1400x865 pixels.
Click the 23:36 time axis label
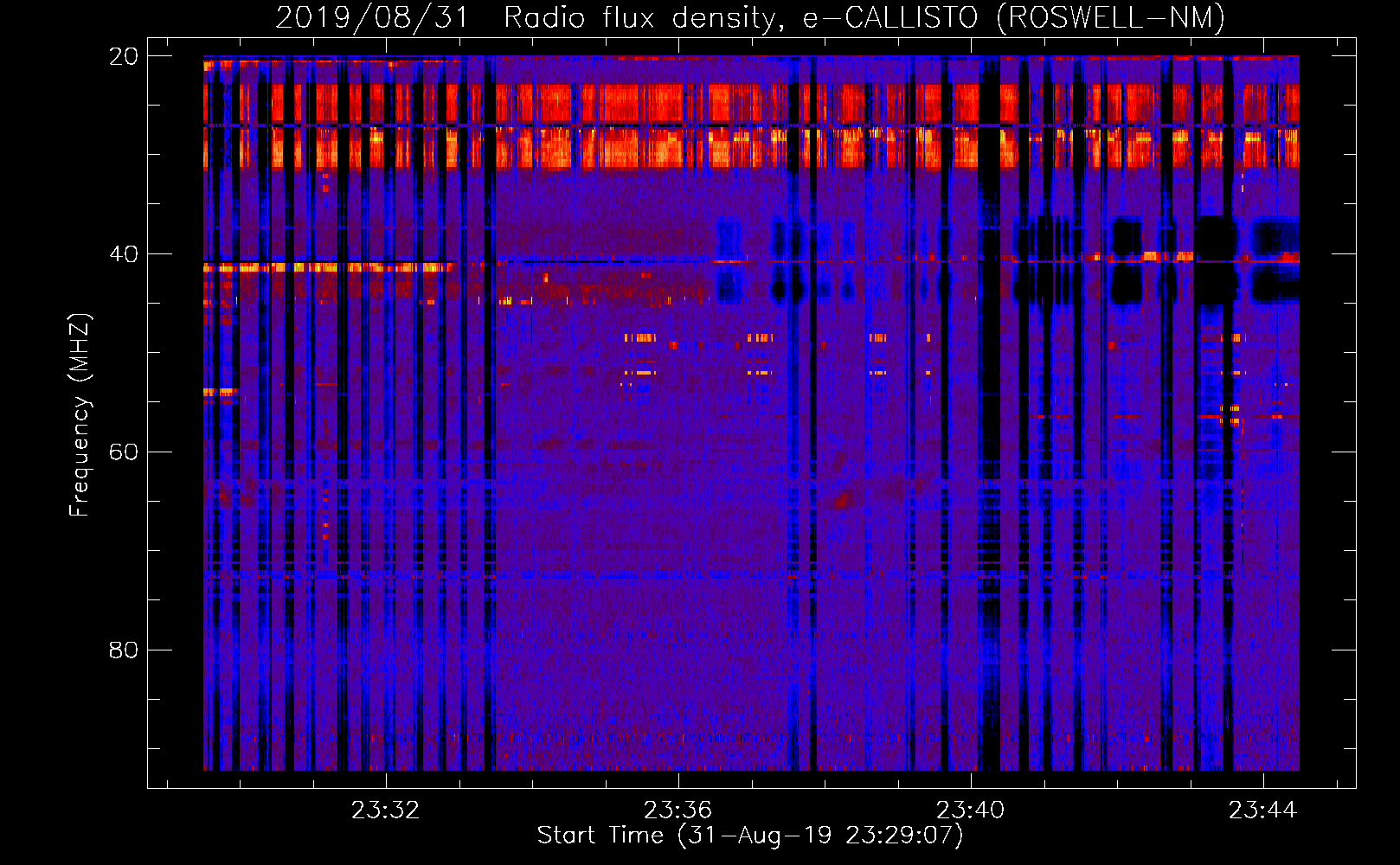click(x=678, y=810)
